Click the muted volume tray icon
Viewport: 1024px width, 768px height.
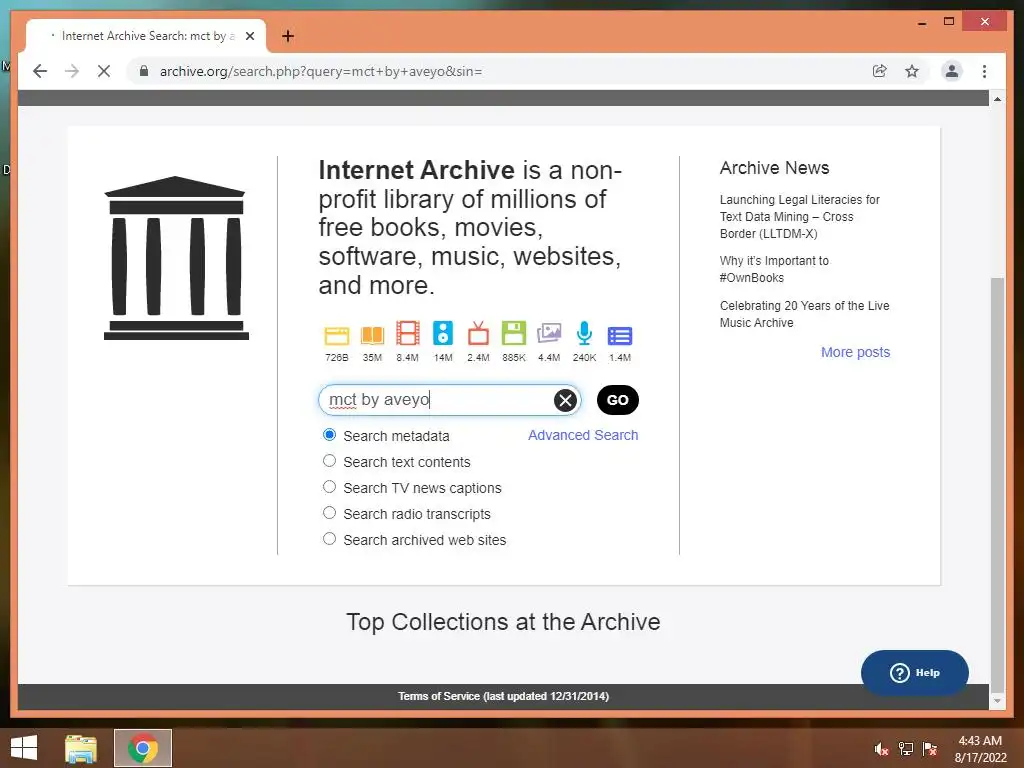(881, 748)
